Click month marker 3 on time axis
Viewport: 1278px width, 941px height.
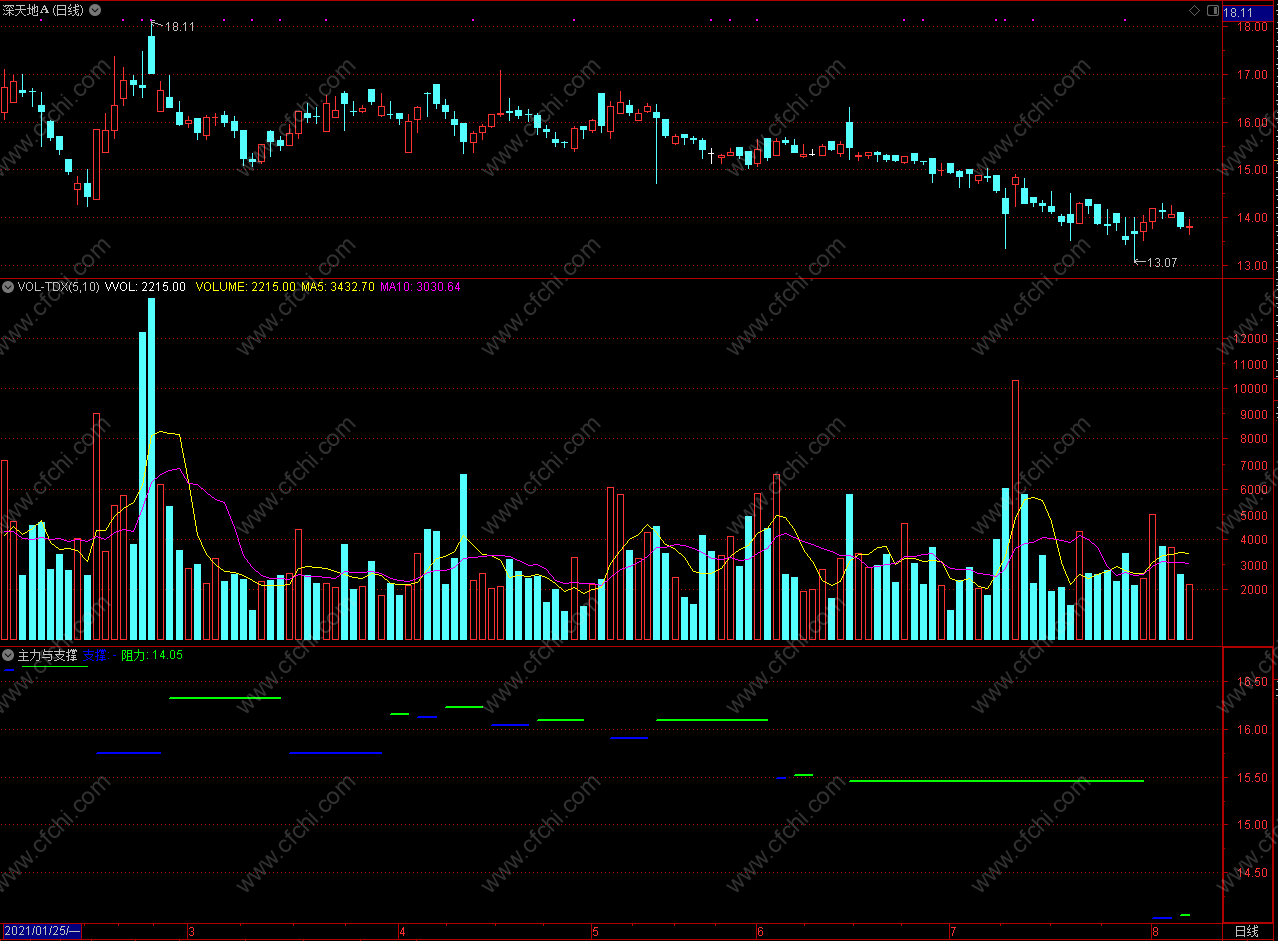coord(191,931)
